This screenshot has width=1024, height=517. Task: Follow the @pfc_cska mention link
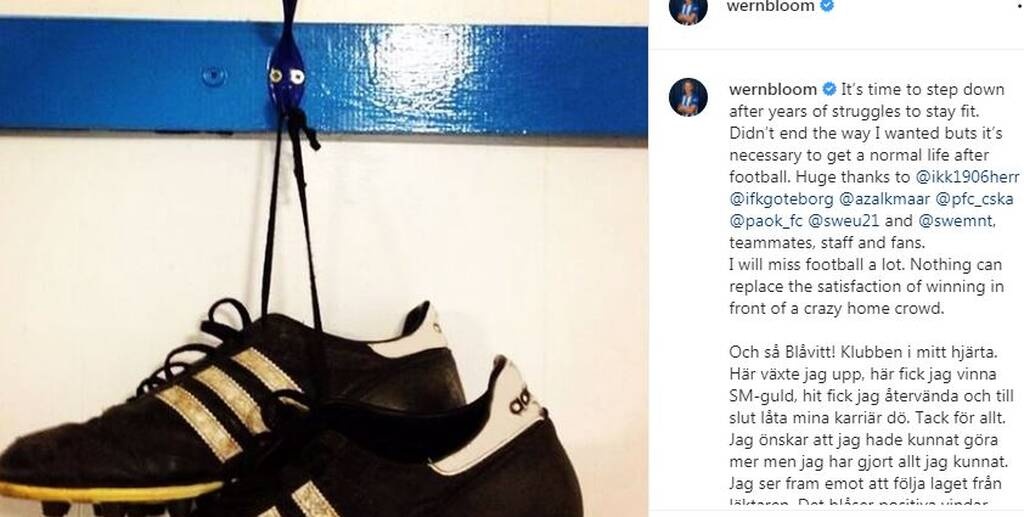[x=974, y=199]
